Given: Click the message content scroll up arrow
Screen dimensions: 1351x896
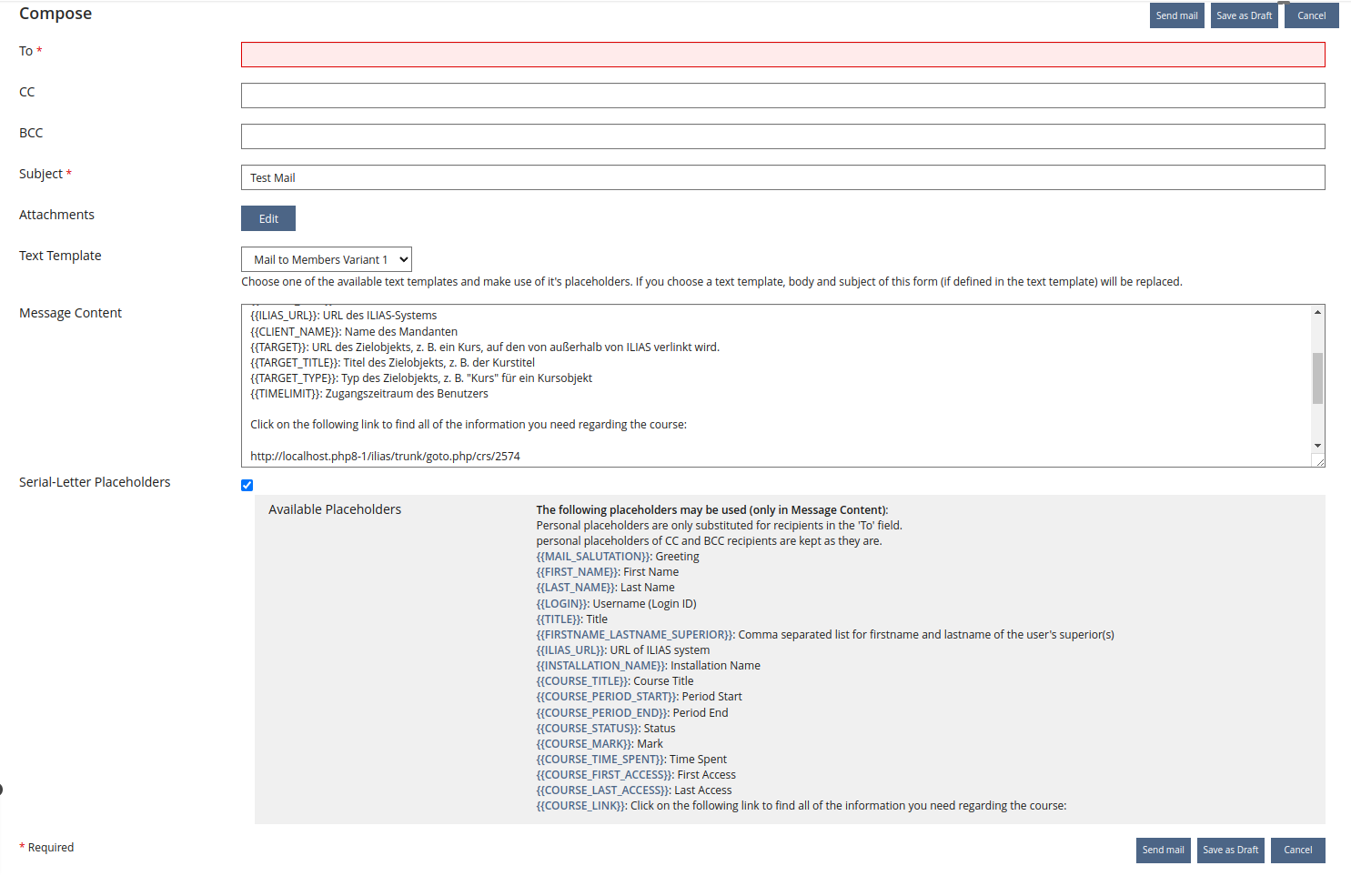Looking at the screenshot, I should (x=1317, y=313).
